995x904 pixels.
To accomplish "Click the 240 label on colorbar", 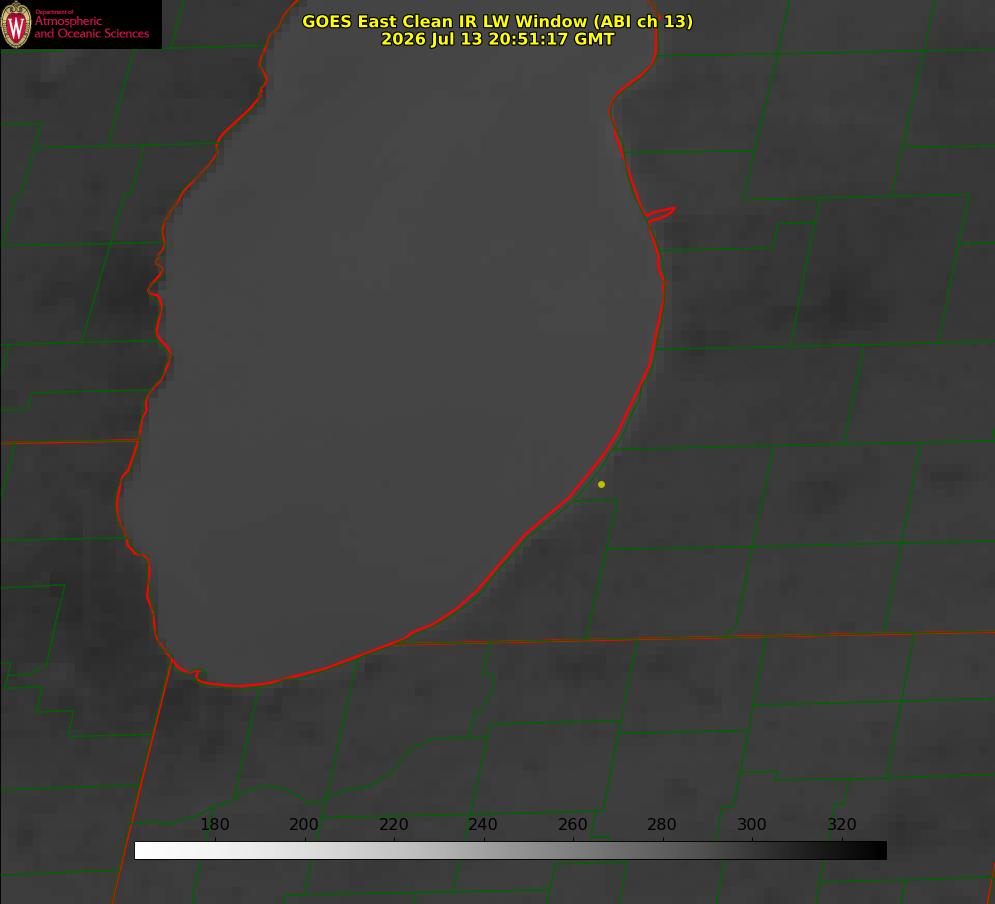I will (x=483, y=824).
